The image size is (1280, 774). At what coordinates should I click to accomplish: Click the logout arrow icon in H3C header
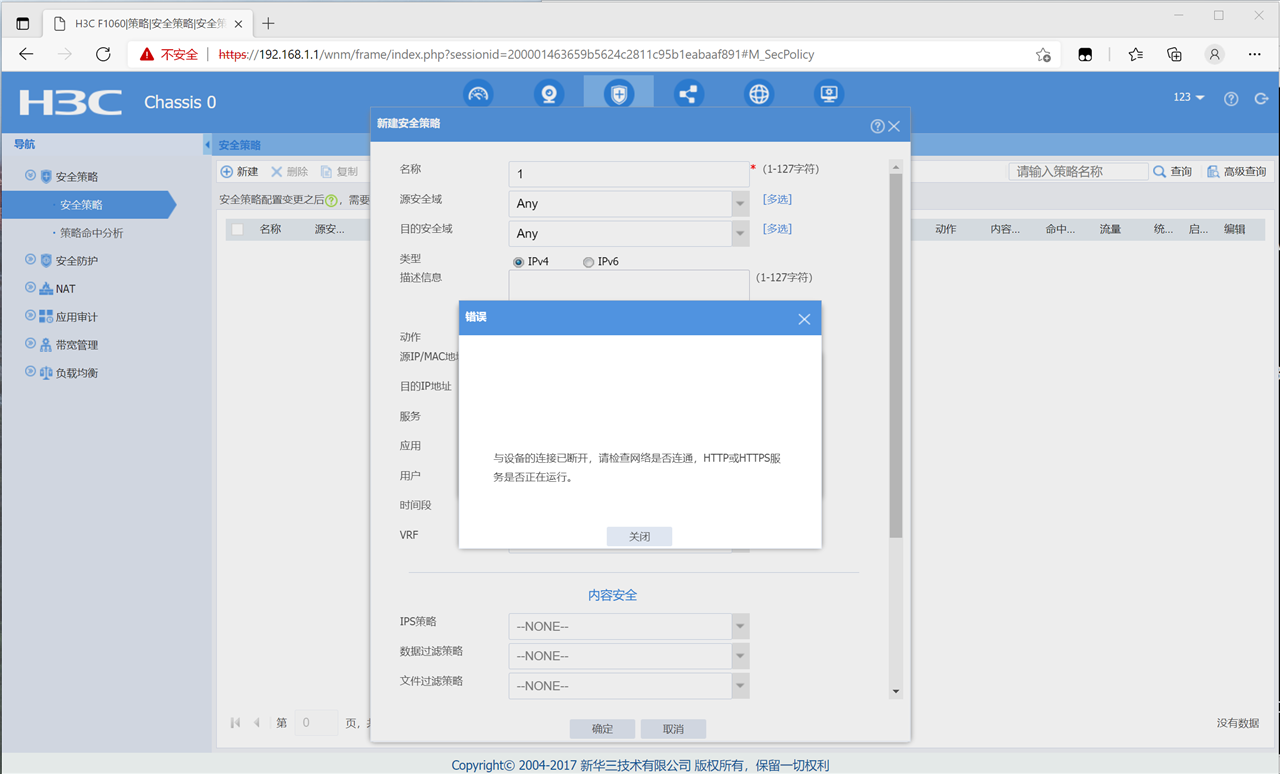[1261, 99]
